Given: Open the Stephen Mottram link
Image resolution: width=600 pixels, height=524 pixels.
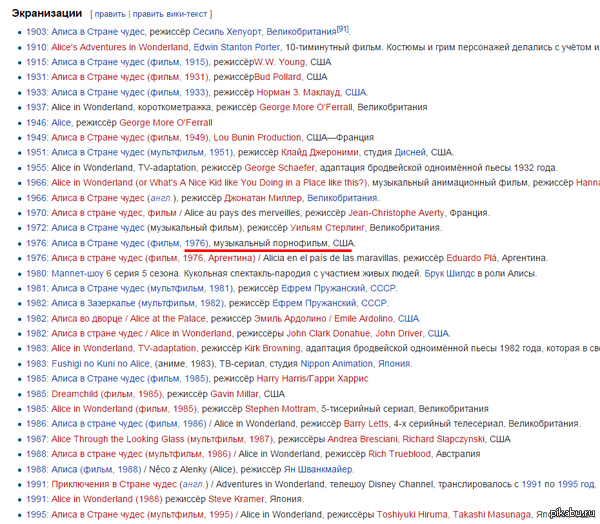Looking at the screenshot, I should tap(280, 409).
